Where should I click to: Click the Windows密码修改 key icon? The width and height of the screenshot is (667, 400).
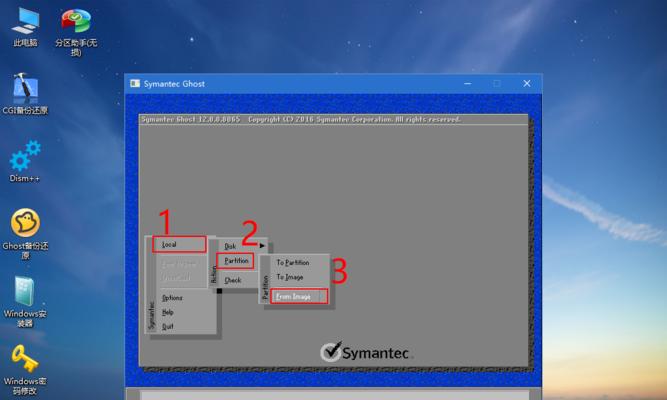pyautogui.click(x=25, y=359)
